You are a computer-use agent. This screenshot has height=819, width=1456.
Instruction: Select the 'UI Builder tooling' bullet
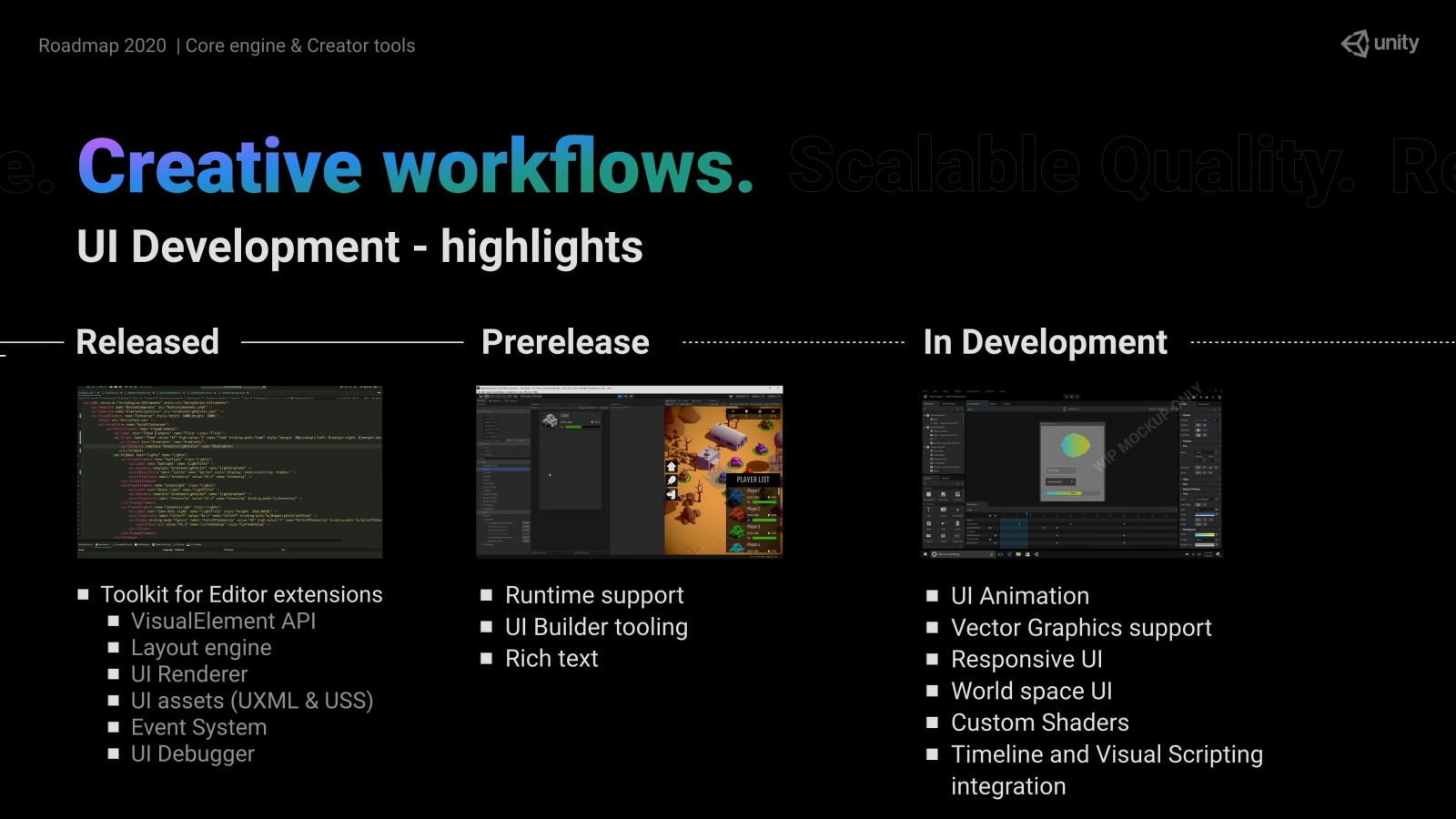pos(596,627)
